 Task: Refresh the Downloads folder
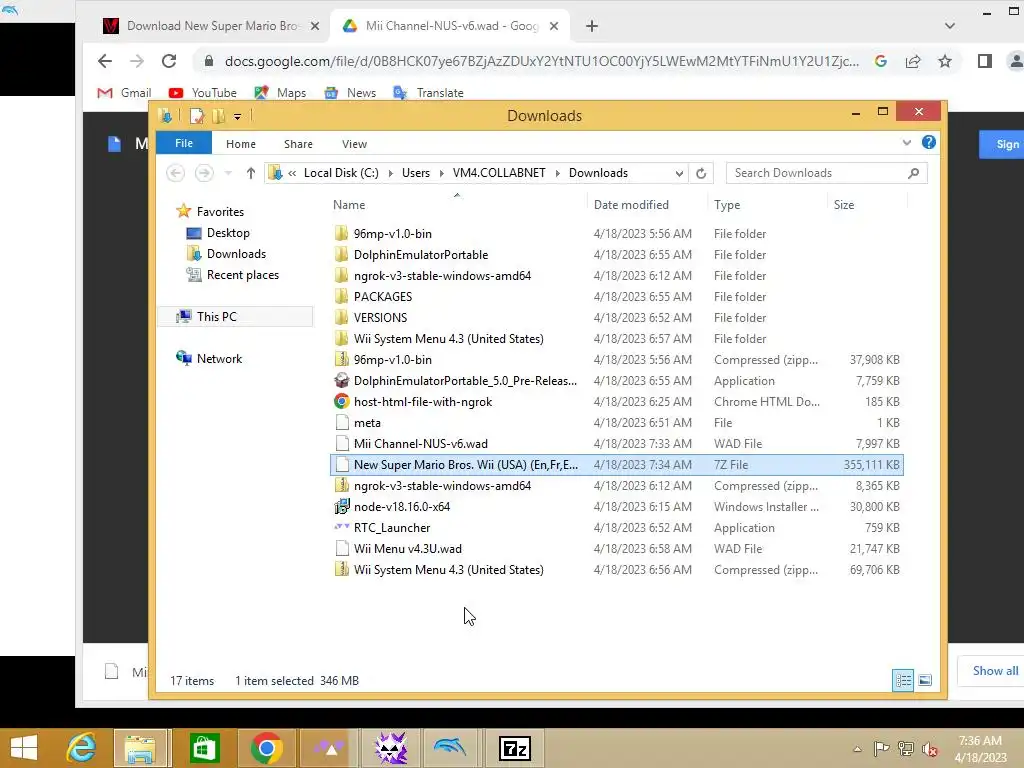tap(701, 173)
